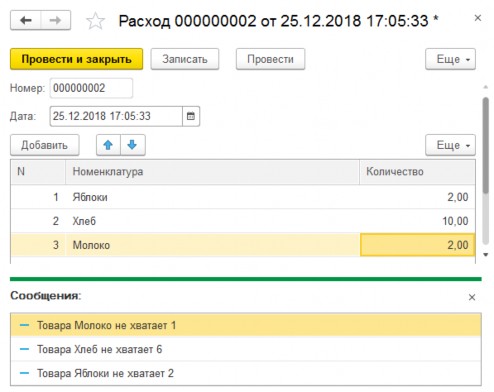Select the Молоко row cell
The image size is (494, 392).
pyautogui.click(x=212, y=245)
